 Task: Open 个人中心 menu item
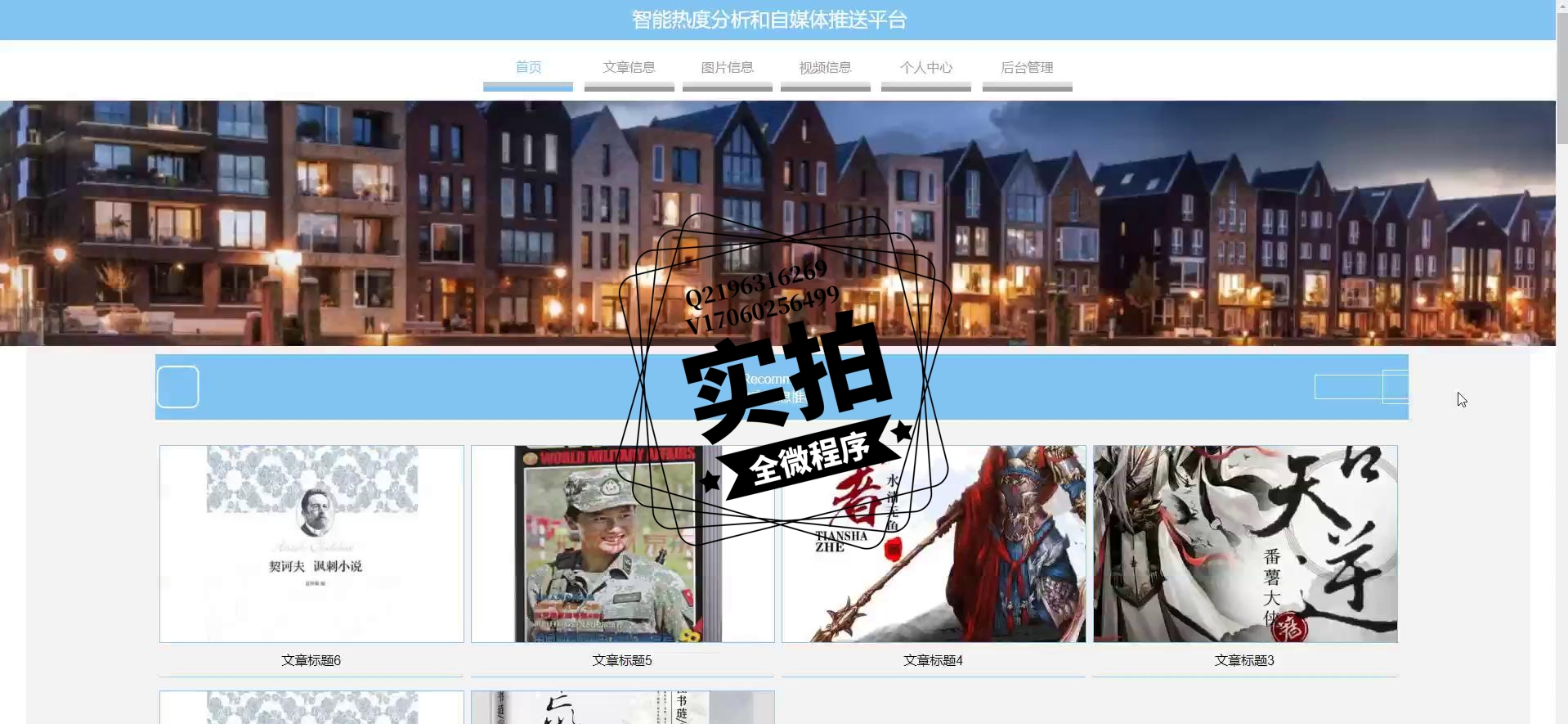(x=926, y=68)
